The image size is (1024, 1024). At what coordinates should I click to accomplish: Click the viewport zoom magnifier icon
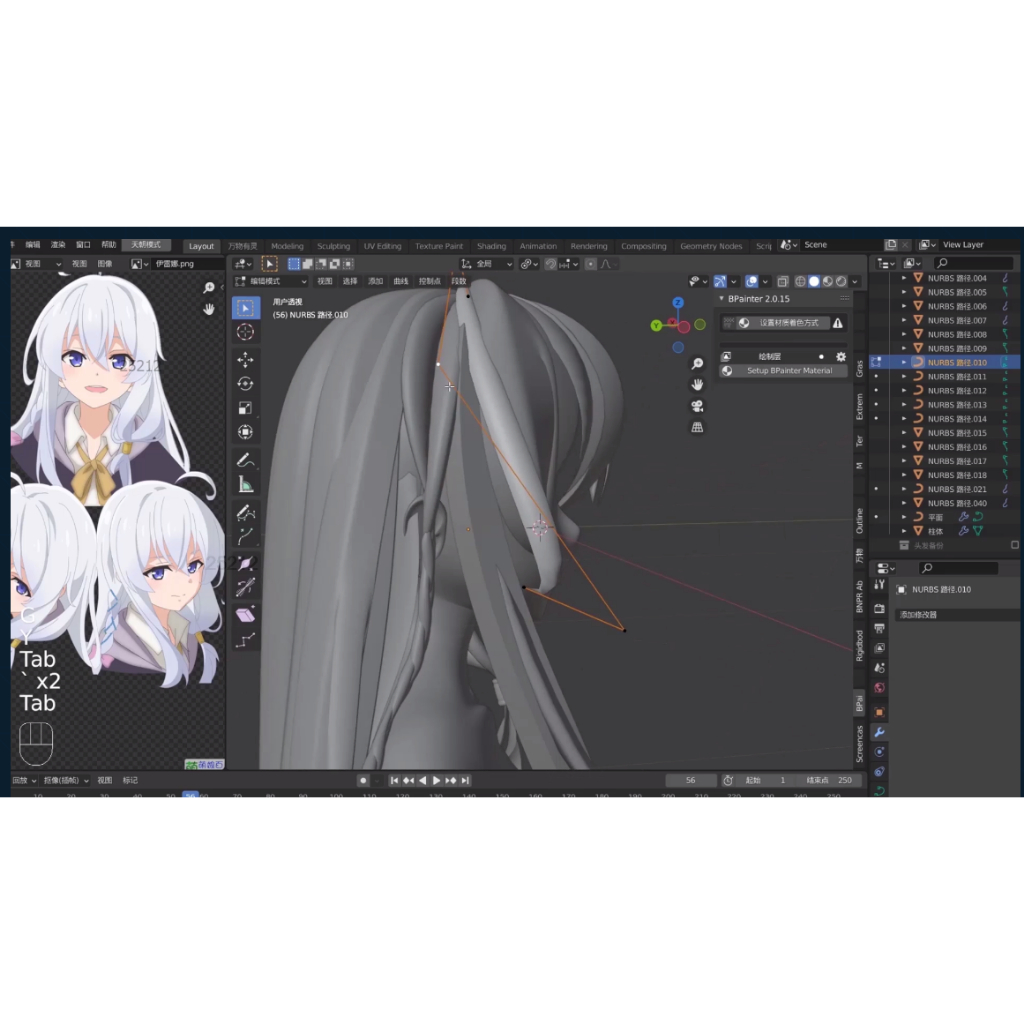pyautogui.click(x=697, y=363)
